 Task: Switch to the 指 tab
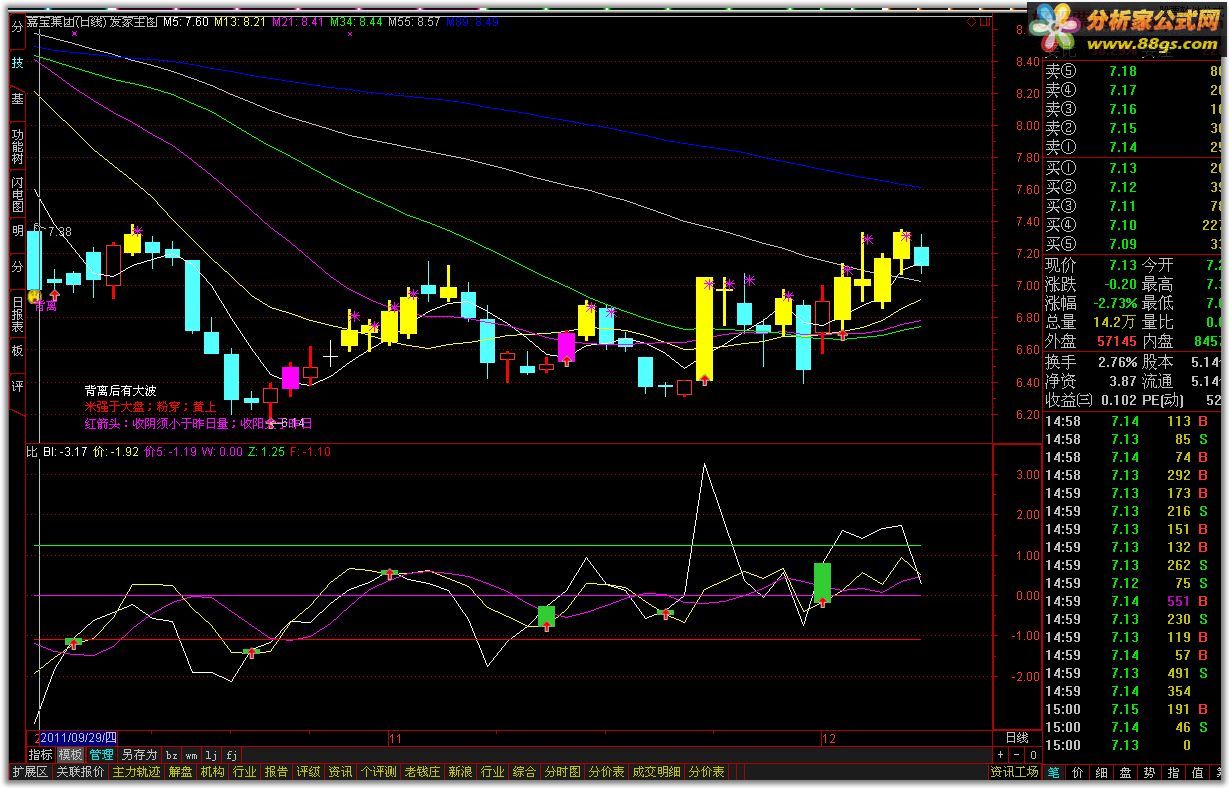click(1174, 772)
